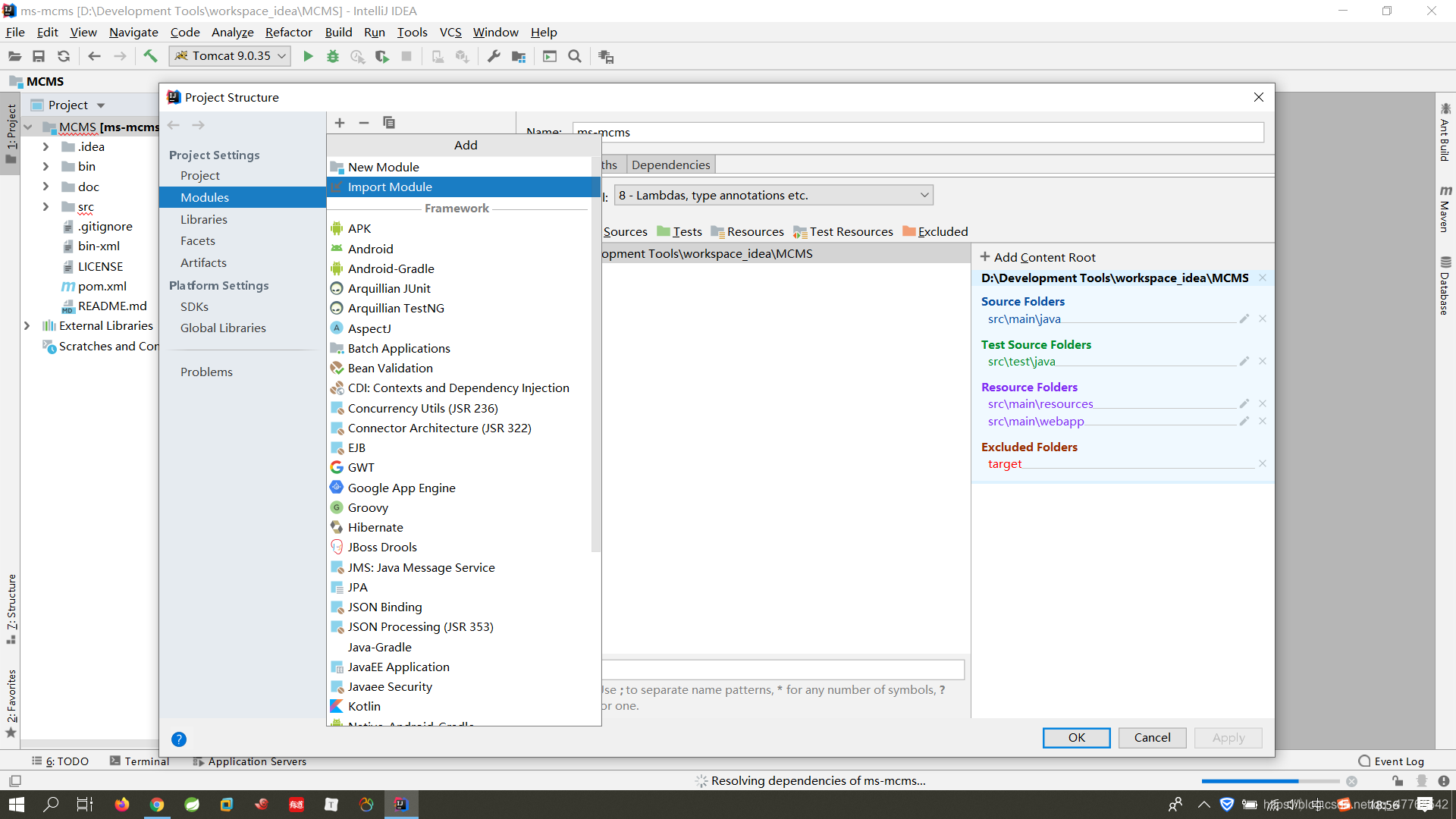Click the Debug bug icon in toolbar

333,56
